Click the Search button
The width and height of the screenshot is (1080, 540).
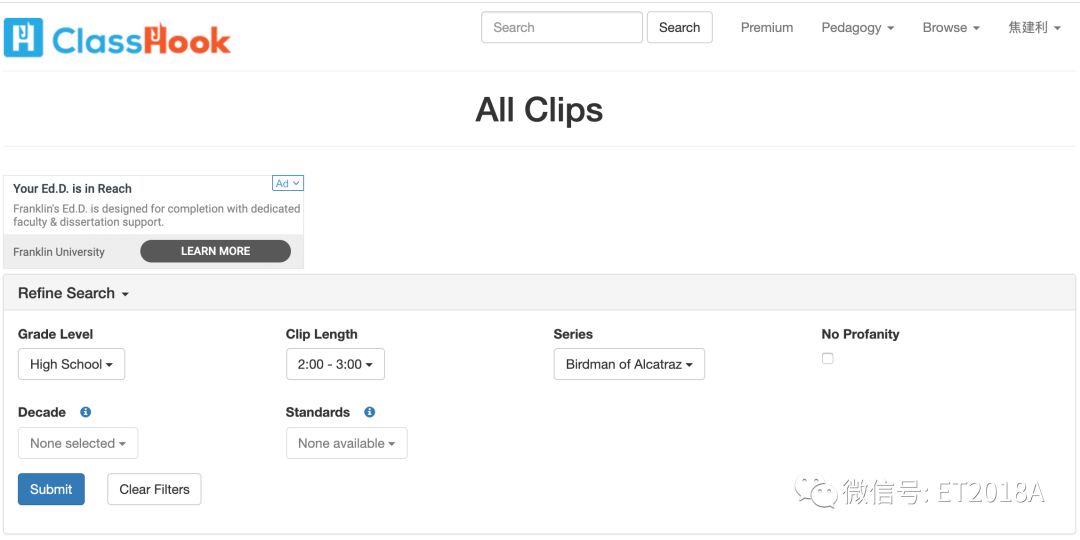679,28
